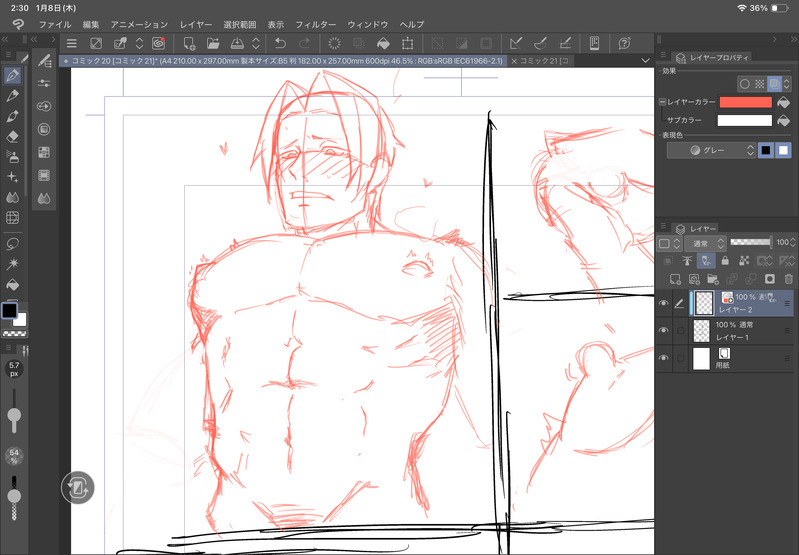Click the smartphone preview icon in command bar
Viewport: 799px width, 555px height.
point(594,43)
